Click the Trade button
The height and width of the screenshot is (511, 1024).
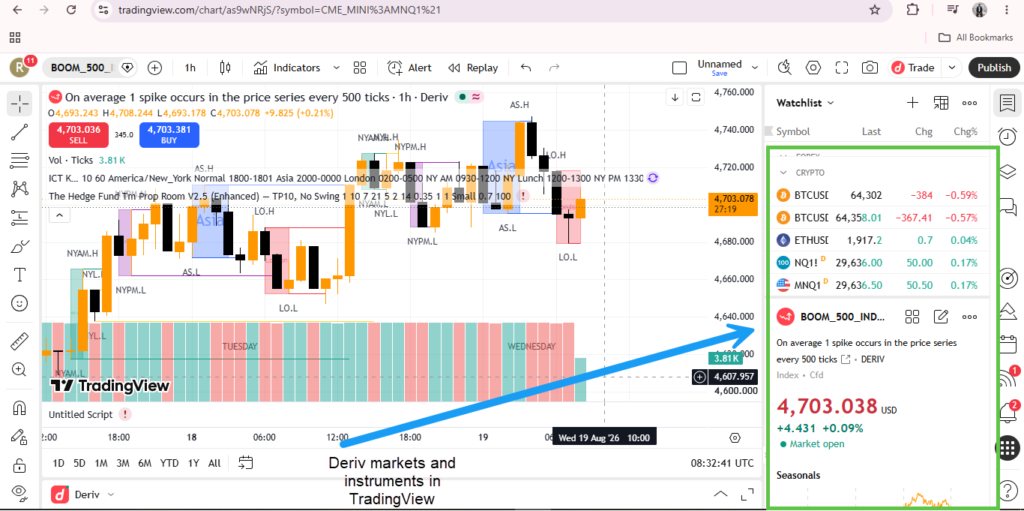tap(914, 67)
